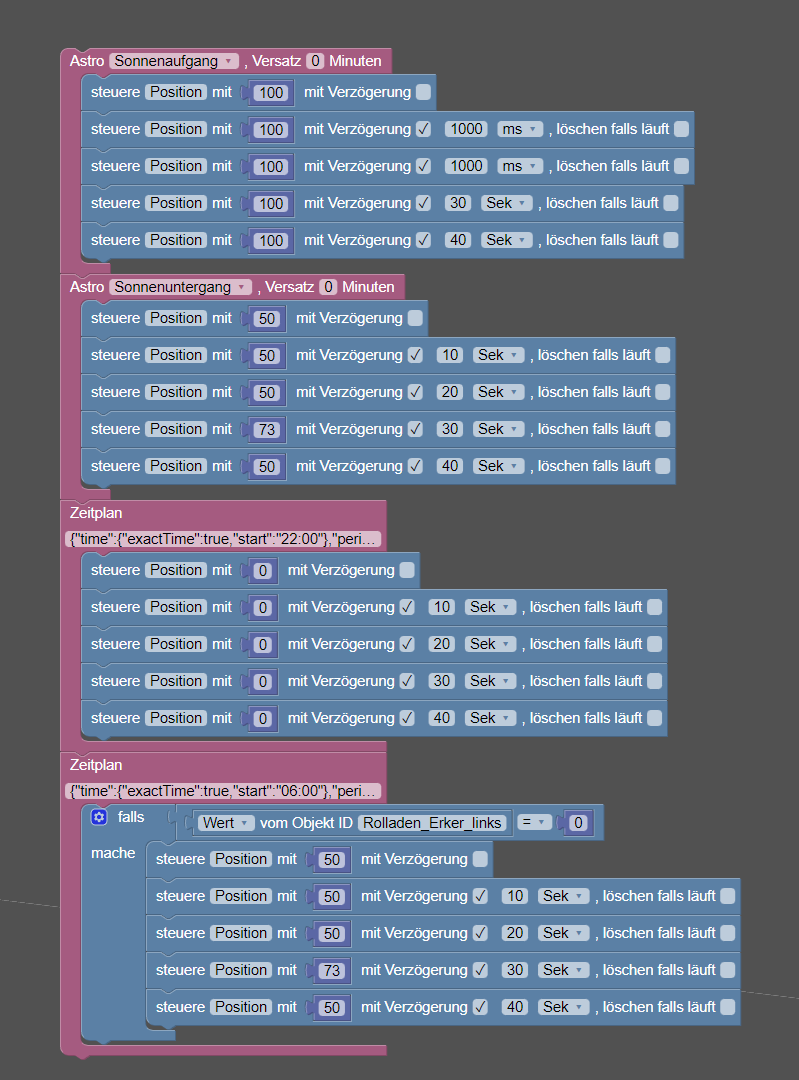Enable mit Verzögerung on the first mache steuere block
The width and height of the screenshot is (799, 1080).
(x=481, y=859)
